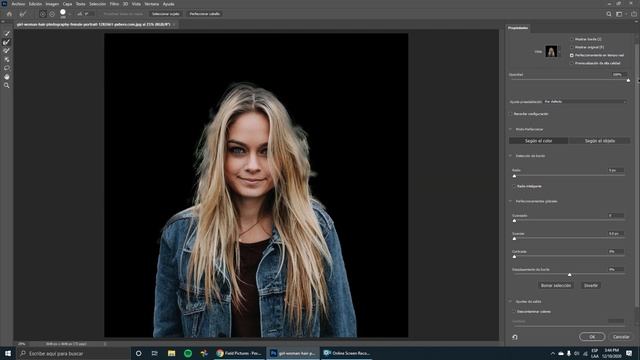Open Ajuste preestablecido dropdown
Image resolution: width=640 pixels, height=360 pixels.
point(584,102)
